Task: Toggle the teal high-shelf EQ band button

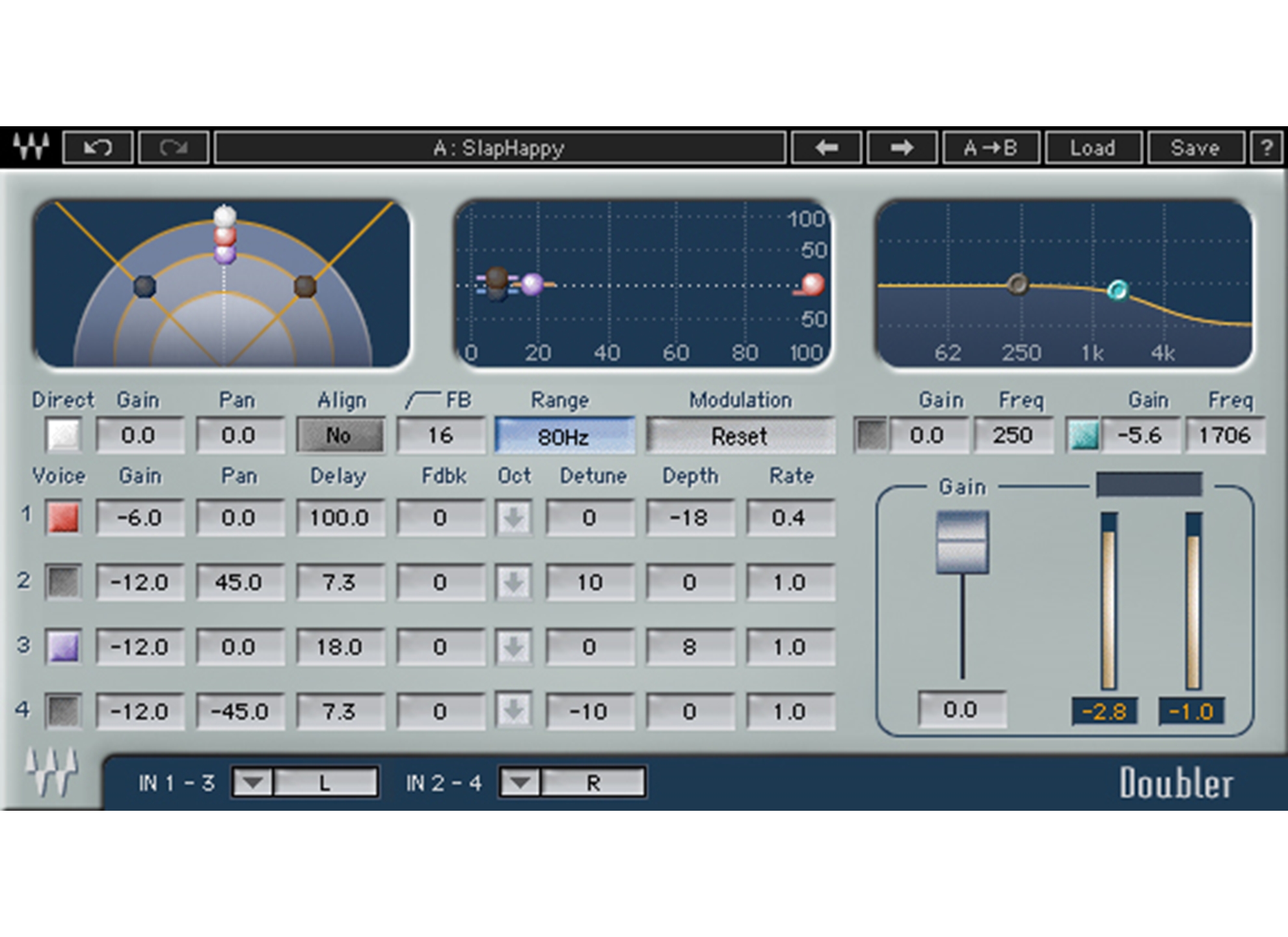Action: pos(1083,435)
